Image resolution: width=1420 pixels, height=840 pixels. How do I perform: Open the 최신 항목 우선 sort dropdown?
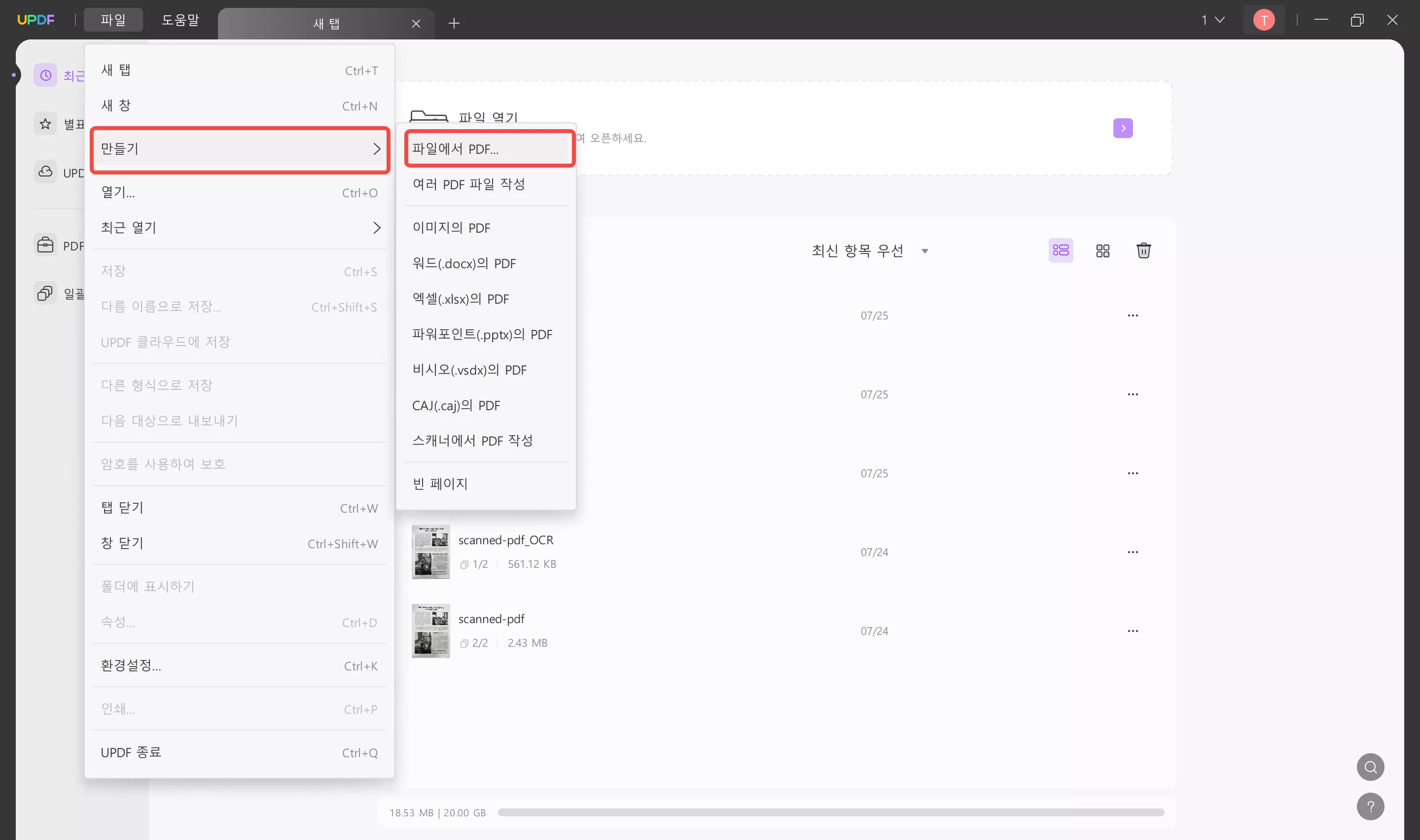869,251
